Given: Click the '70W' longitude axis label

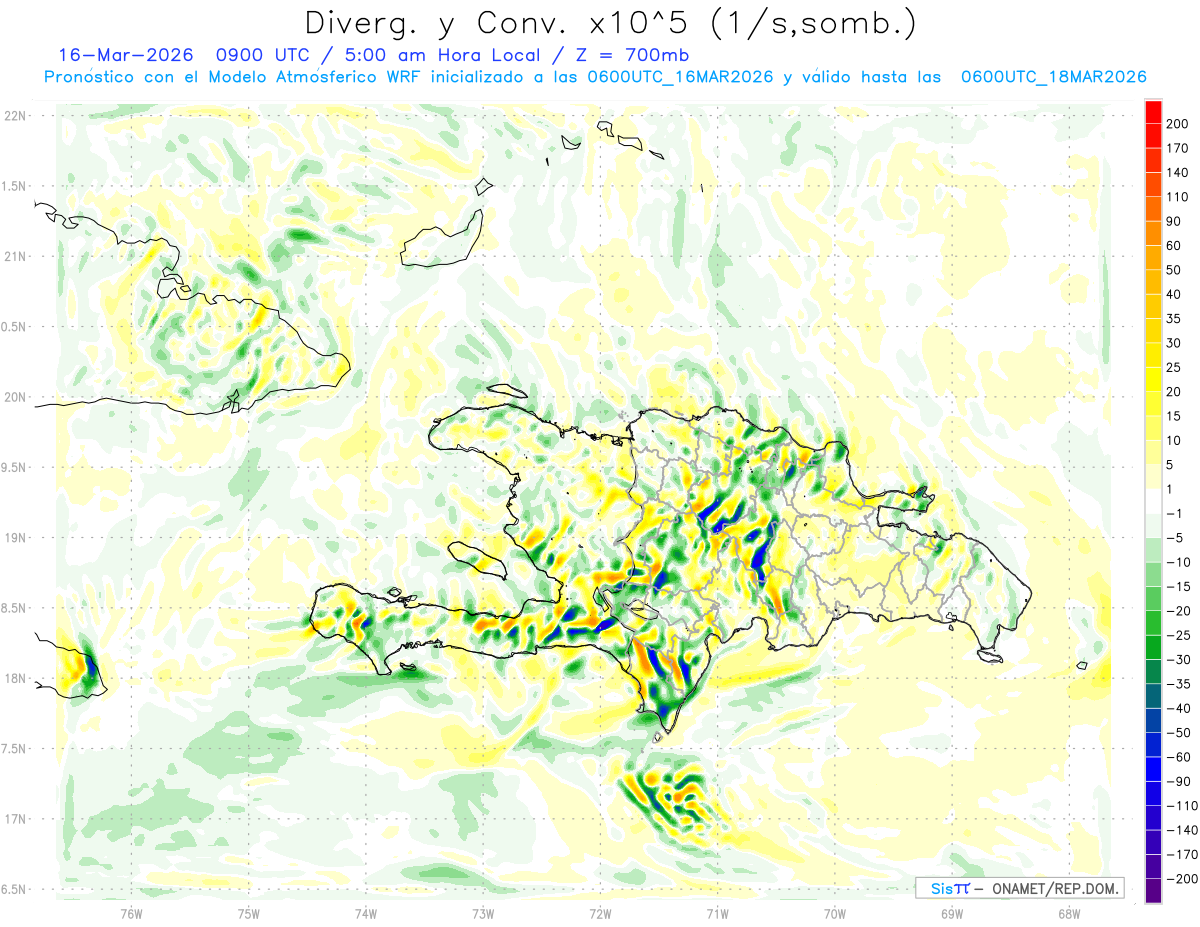Looking at the screenshot, I should pos(835,912).
